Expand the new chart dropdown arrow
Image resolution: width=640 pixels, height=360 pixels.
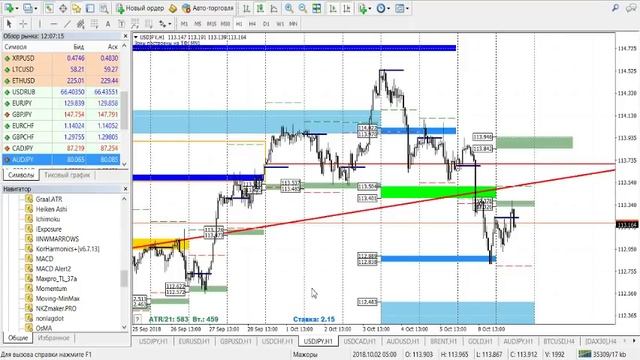pyautogui.click(x=17, y=8)
